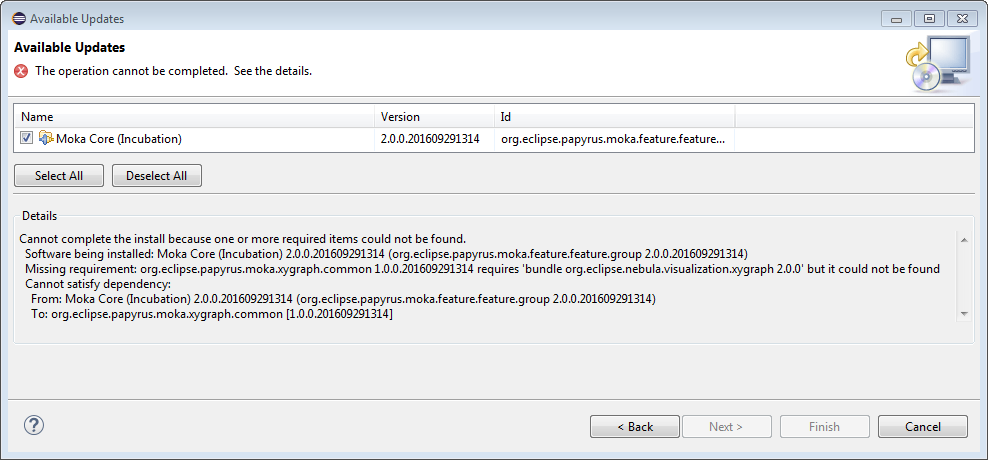This screenshot has height=460, width=988.
Task: Sort by the Id column header
Action: pyautogui.click(x=614, y=117)
